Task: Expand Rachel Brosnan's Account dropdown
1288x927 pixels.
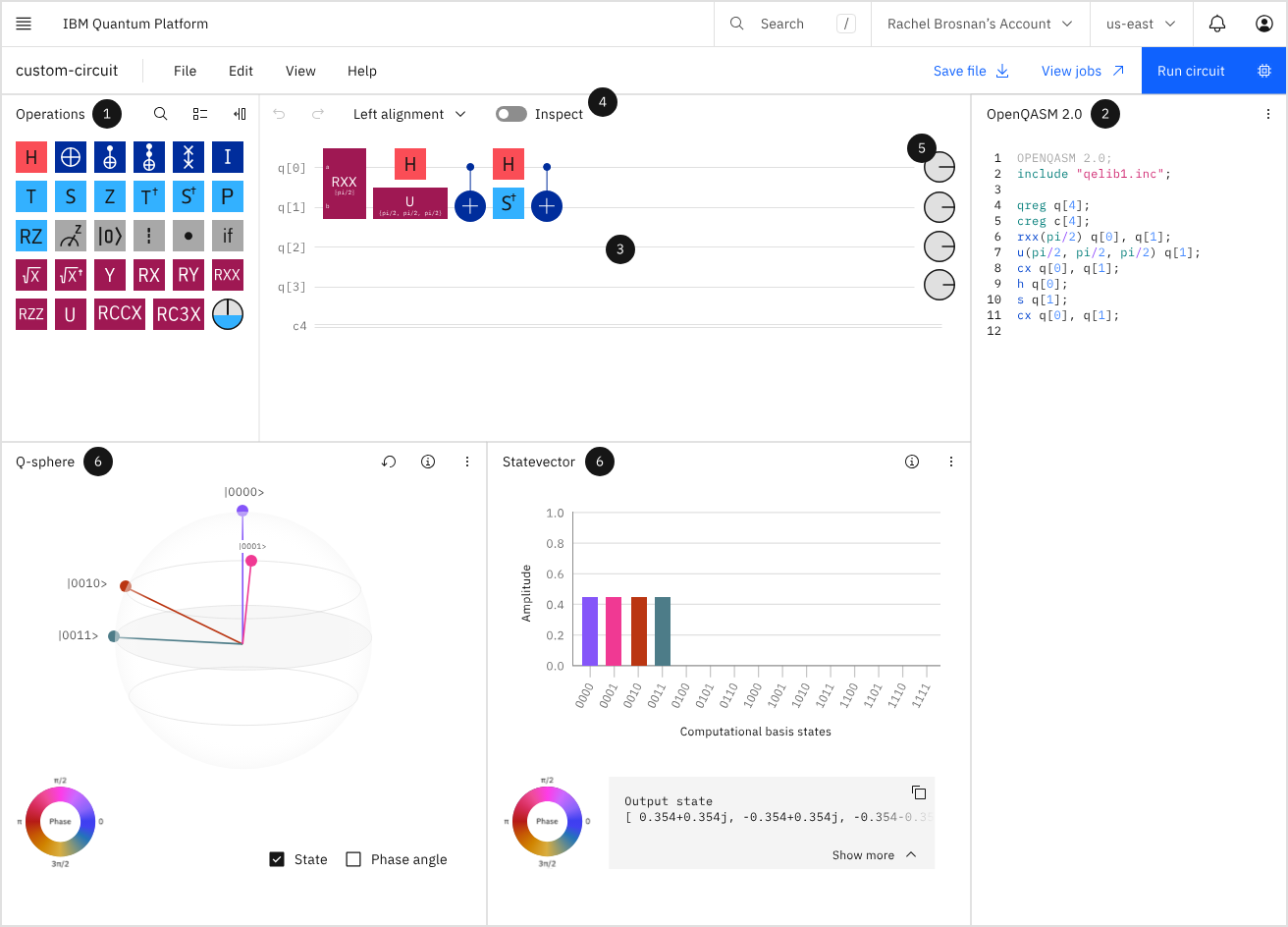Action: coord(980,24)
